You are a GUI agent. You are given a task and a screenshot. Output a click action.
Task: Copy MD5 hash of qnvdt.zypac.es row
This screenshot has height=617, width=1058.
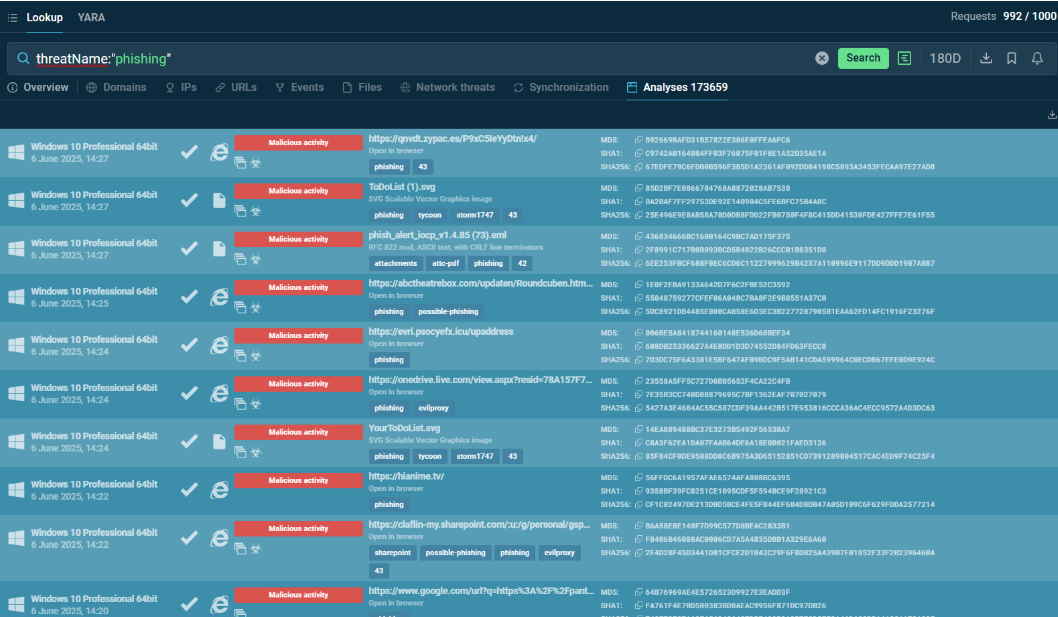click(638, 140)
